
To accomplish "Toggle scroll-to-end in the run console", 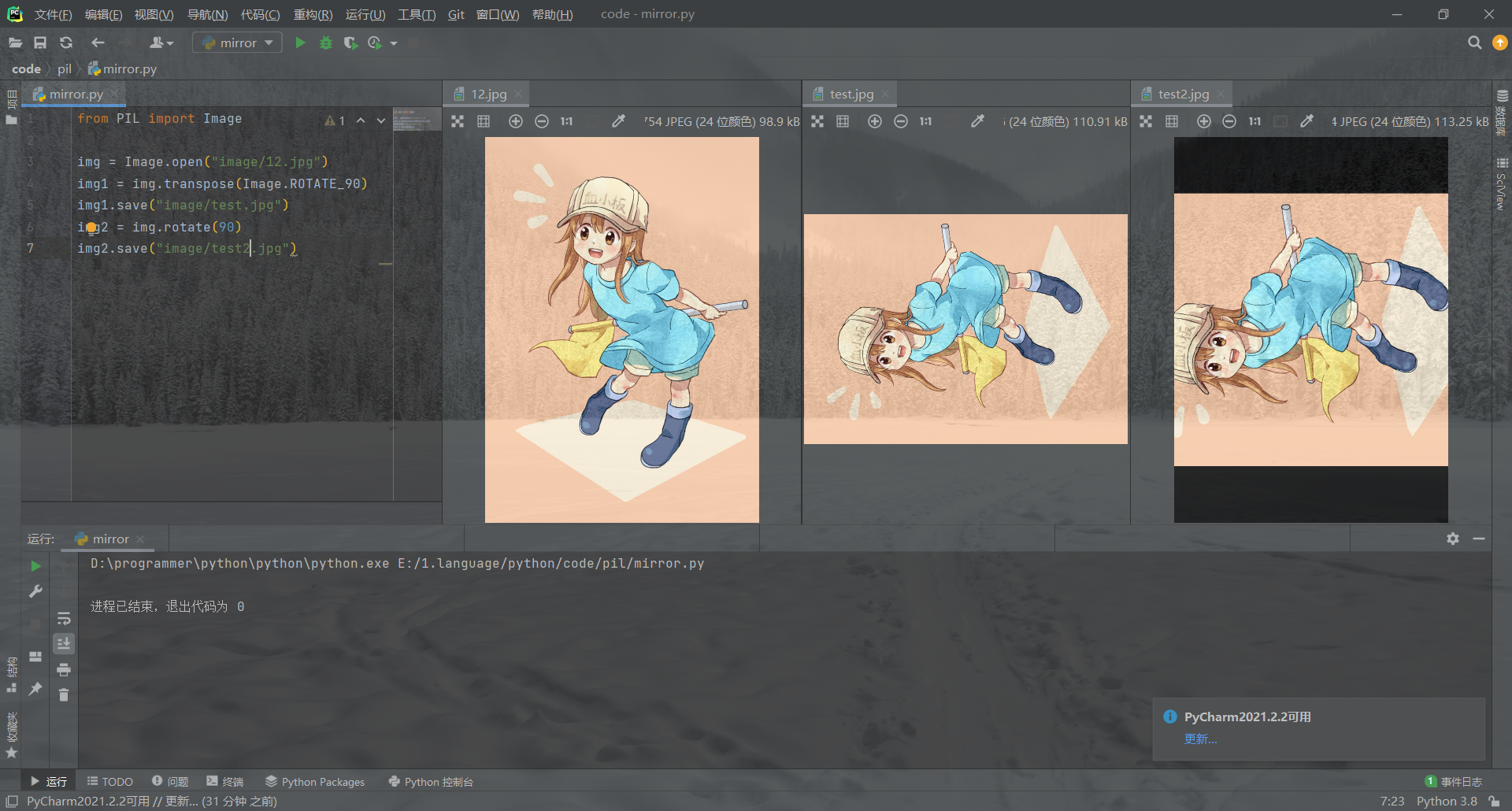I will 64,643.
